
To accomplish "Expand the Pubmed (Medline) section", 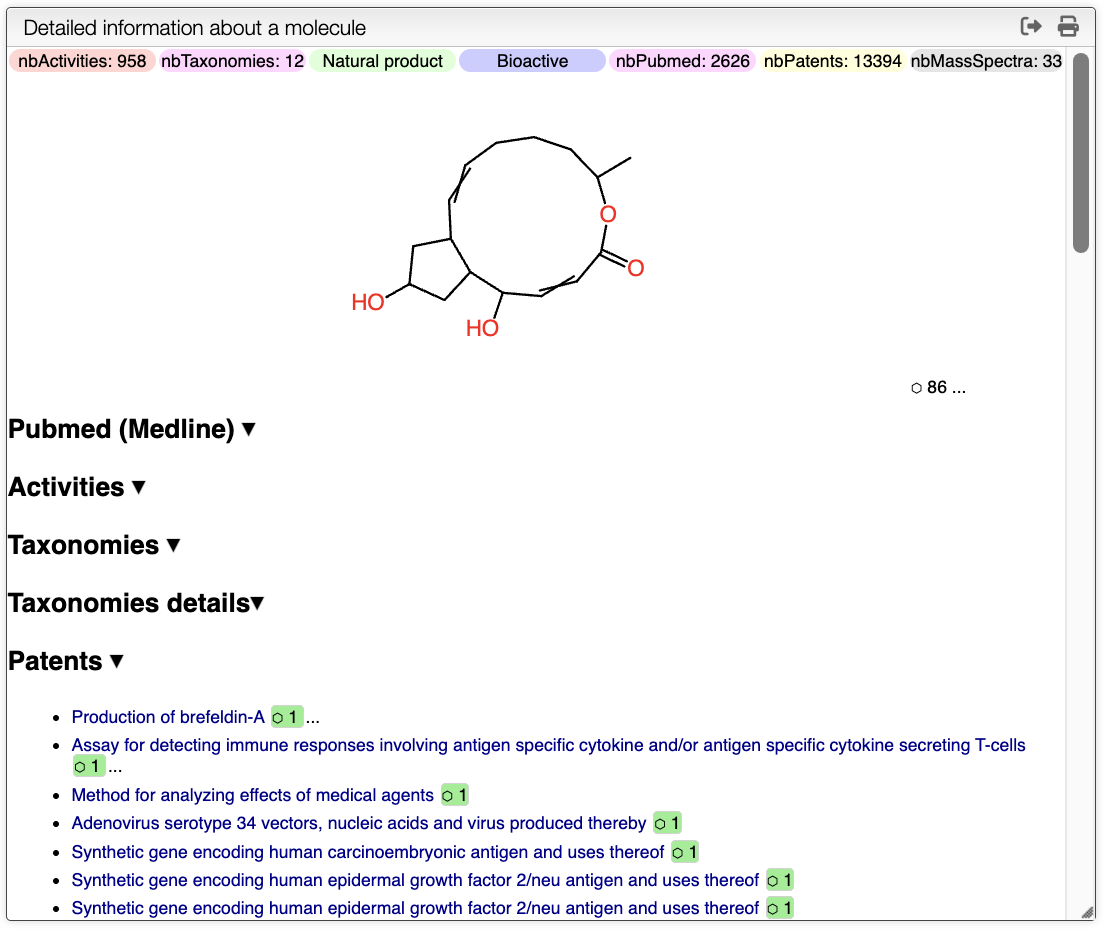I will point(132,429).
